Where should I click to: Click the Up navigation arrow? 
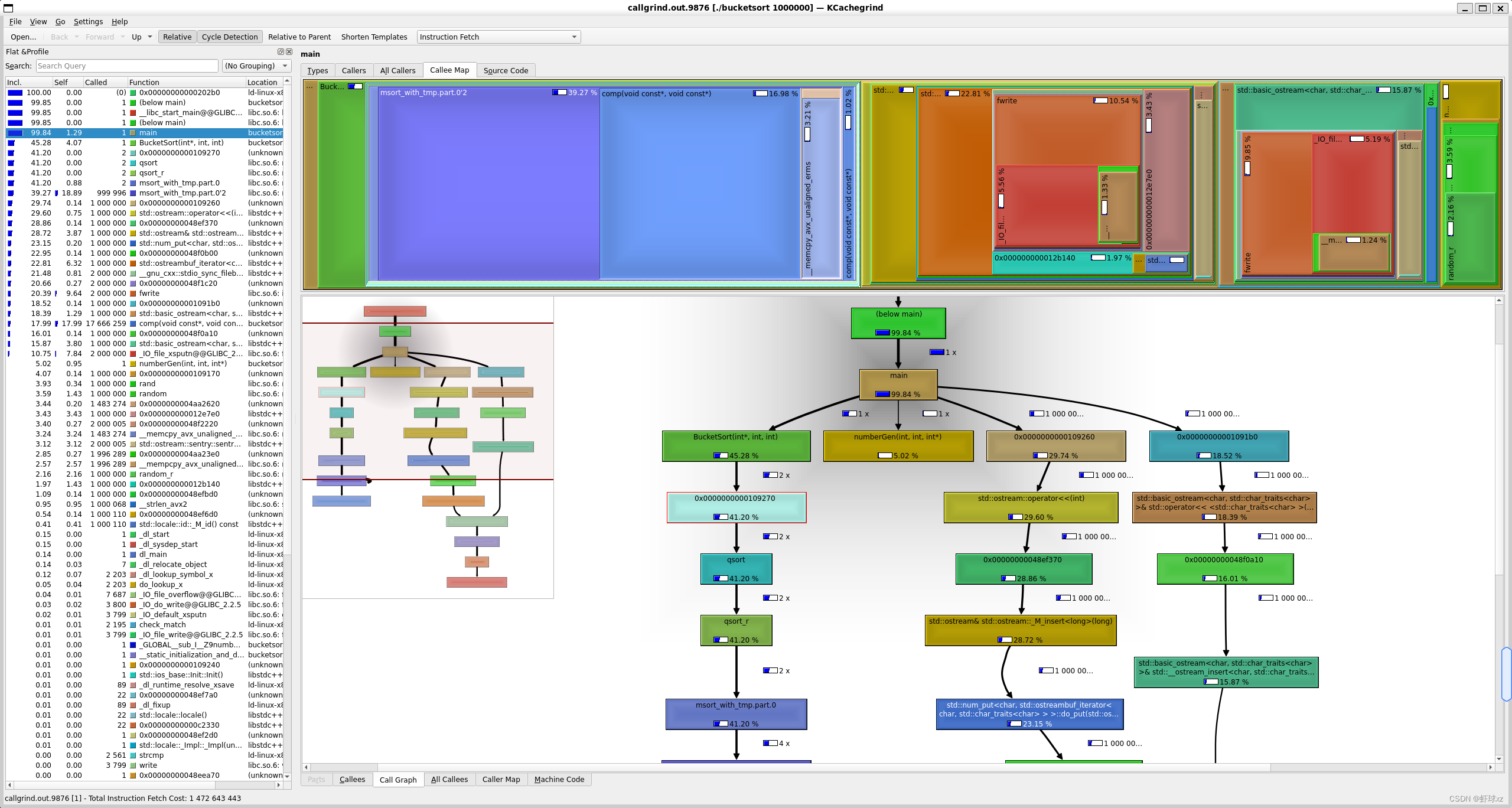pos(136,37)
